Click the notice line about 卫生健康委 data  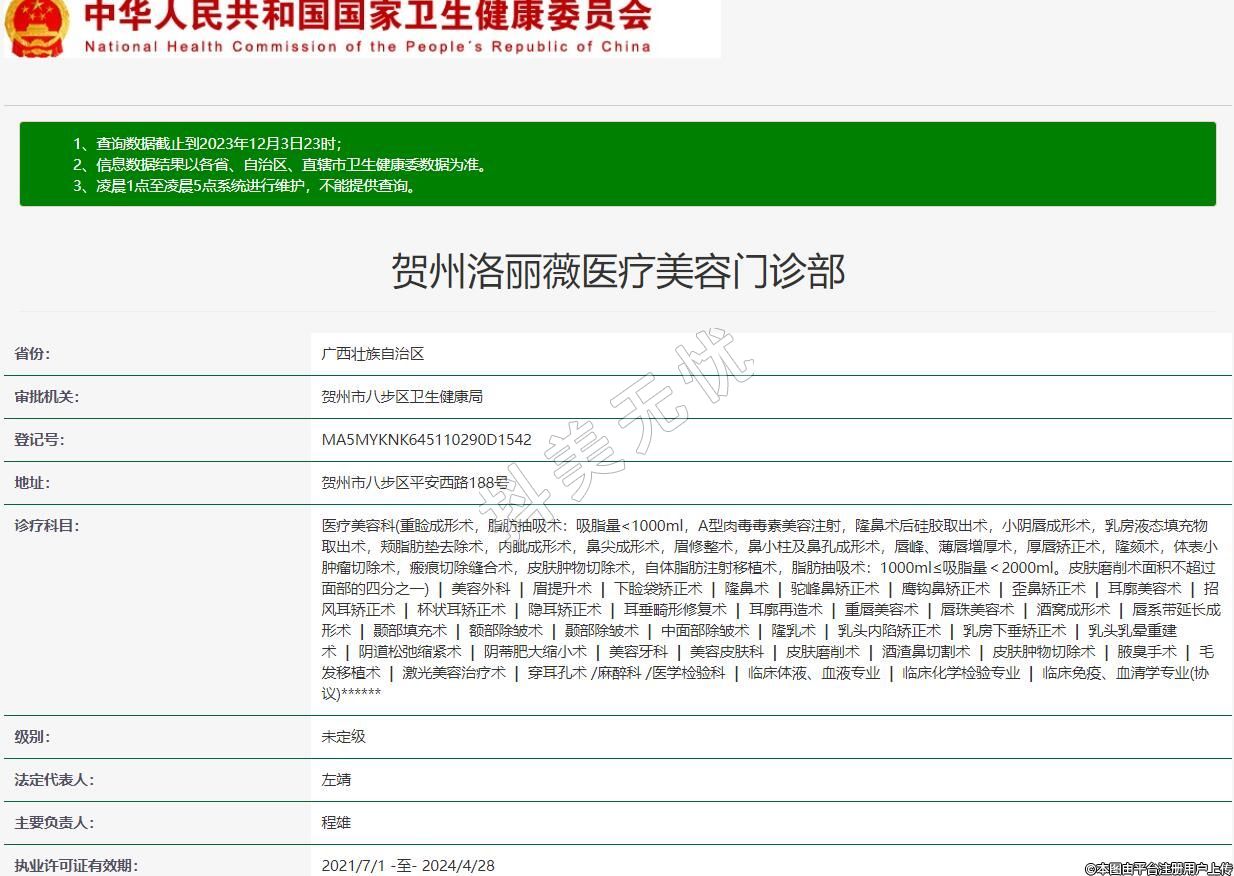coord(280,165)
